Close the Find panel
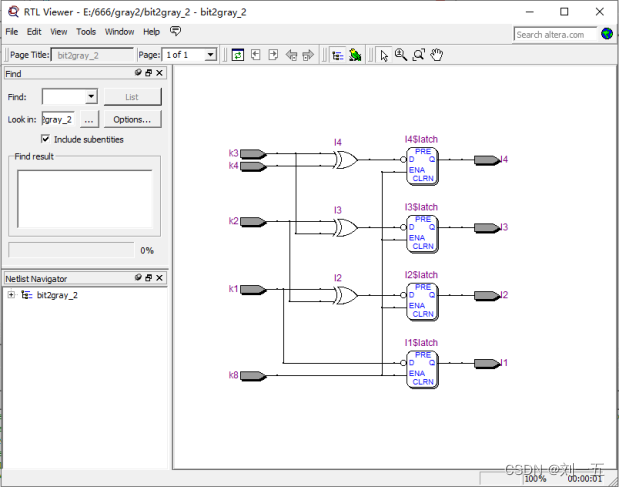This screenshot has width=620, height=487. click(160, 73)
